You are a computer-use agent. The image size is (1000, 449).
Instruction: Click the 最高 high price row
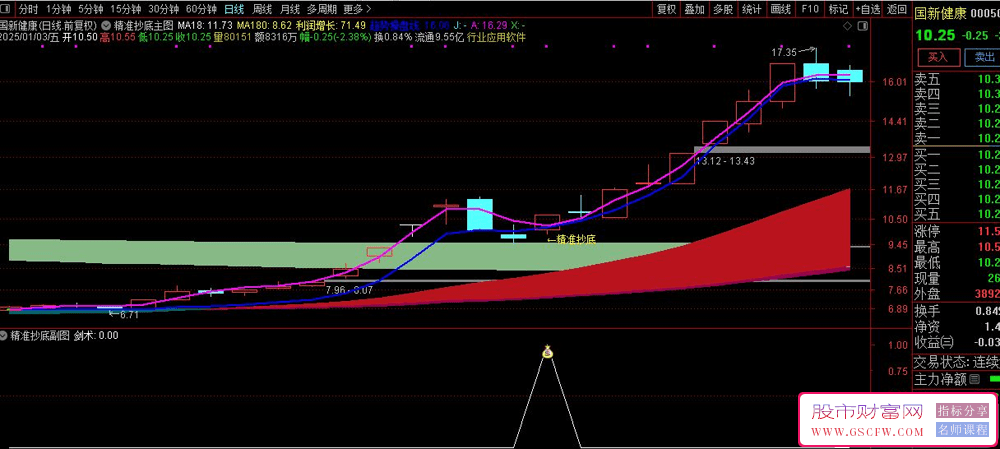957,247
